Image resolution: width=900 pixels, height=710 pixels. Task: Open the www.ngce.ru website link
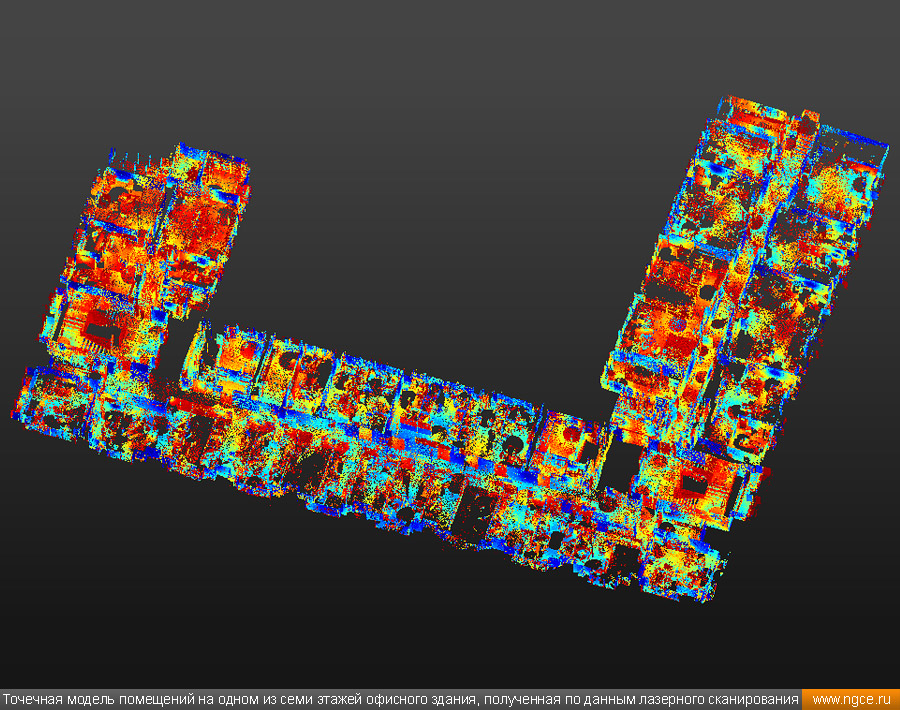(x=850, y=699)
